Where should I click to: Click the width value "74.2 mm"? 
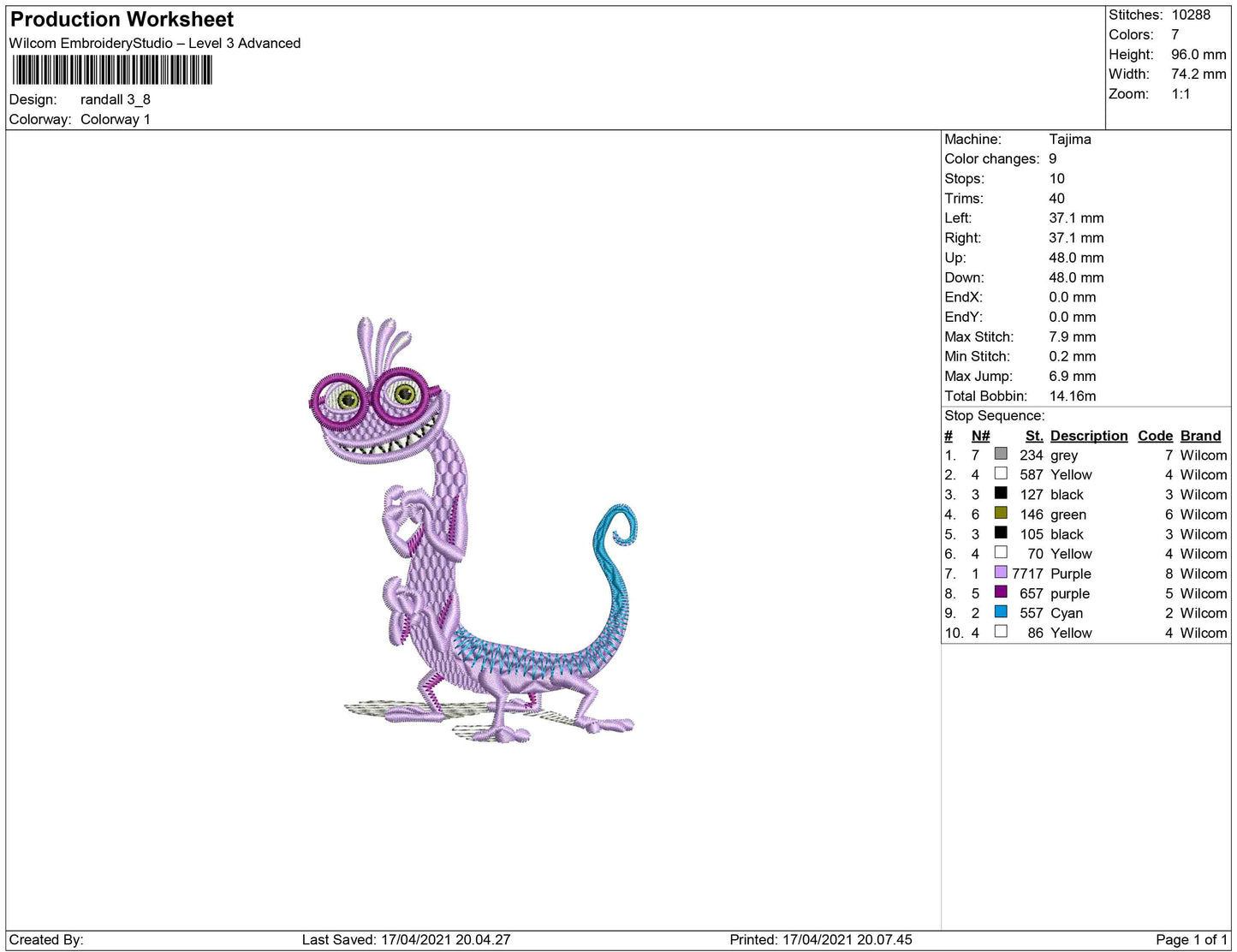(x=1198, y=74)
